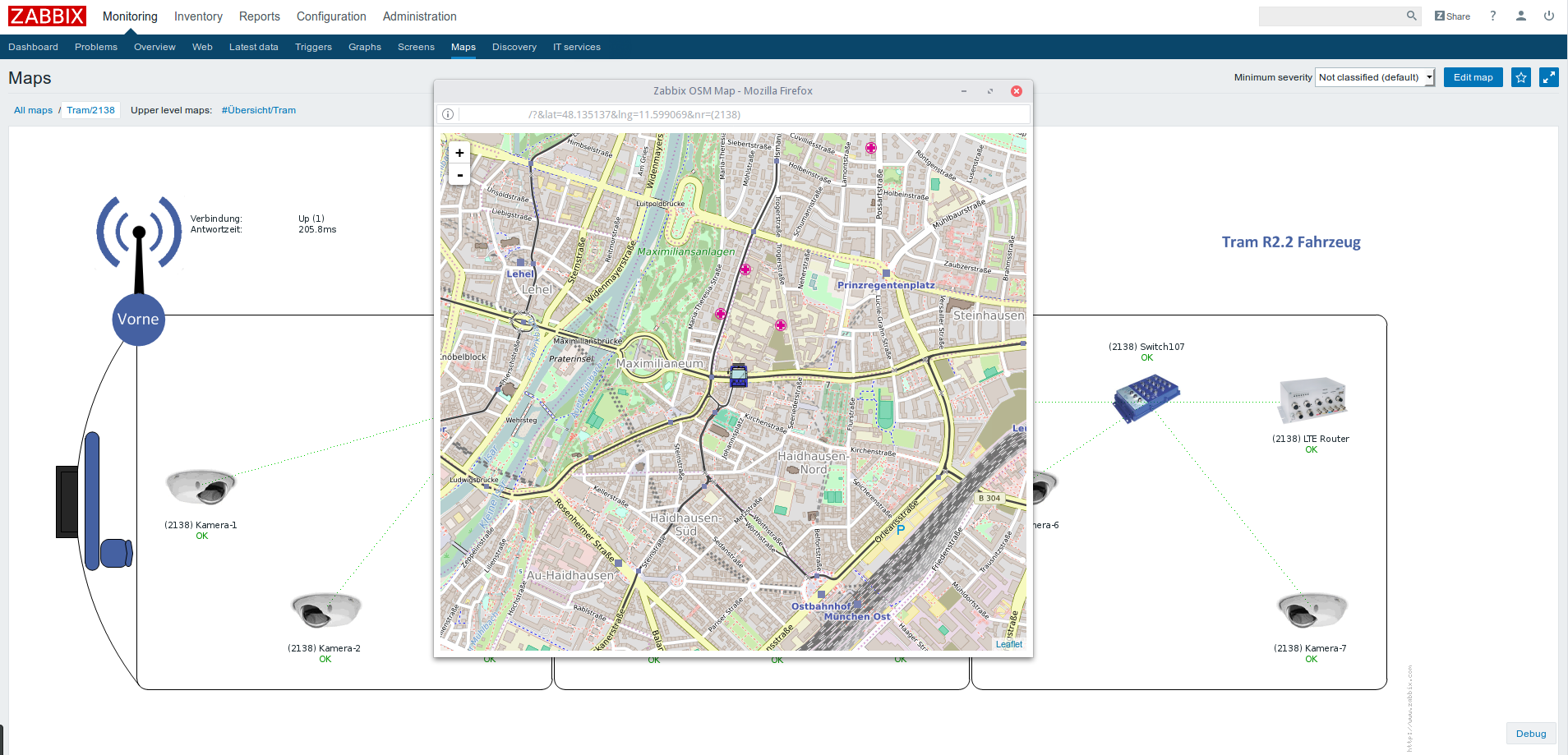Minimize the Zabbix OSM Map window
1568x755 pixels.
pos(963,91)
